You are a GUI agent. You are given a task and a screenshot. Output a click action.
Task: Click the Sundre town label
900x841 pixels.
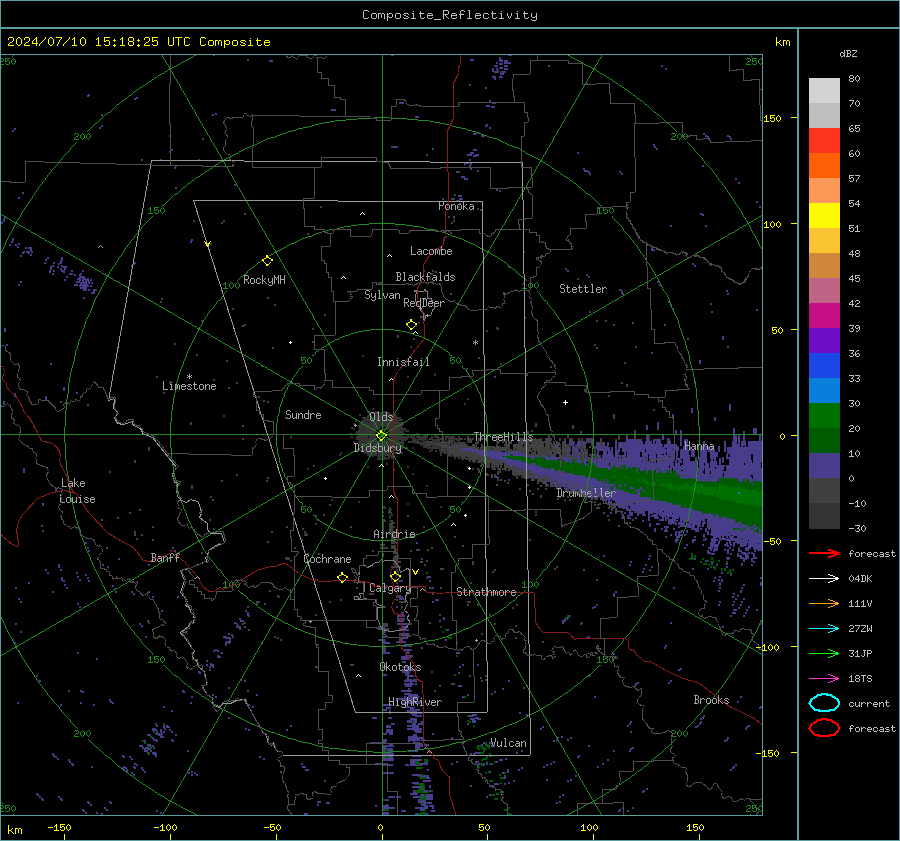point(303,414)
